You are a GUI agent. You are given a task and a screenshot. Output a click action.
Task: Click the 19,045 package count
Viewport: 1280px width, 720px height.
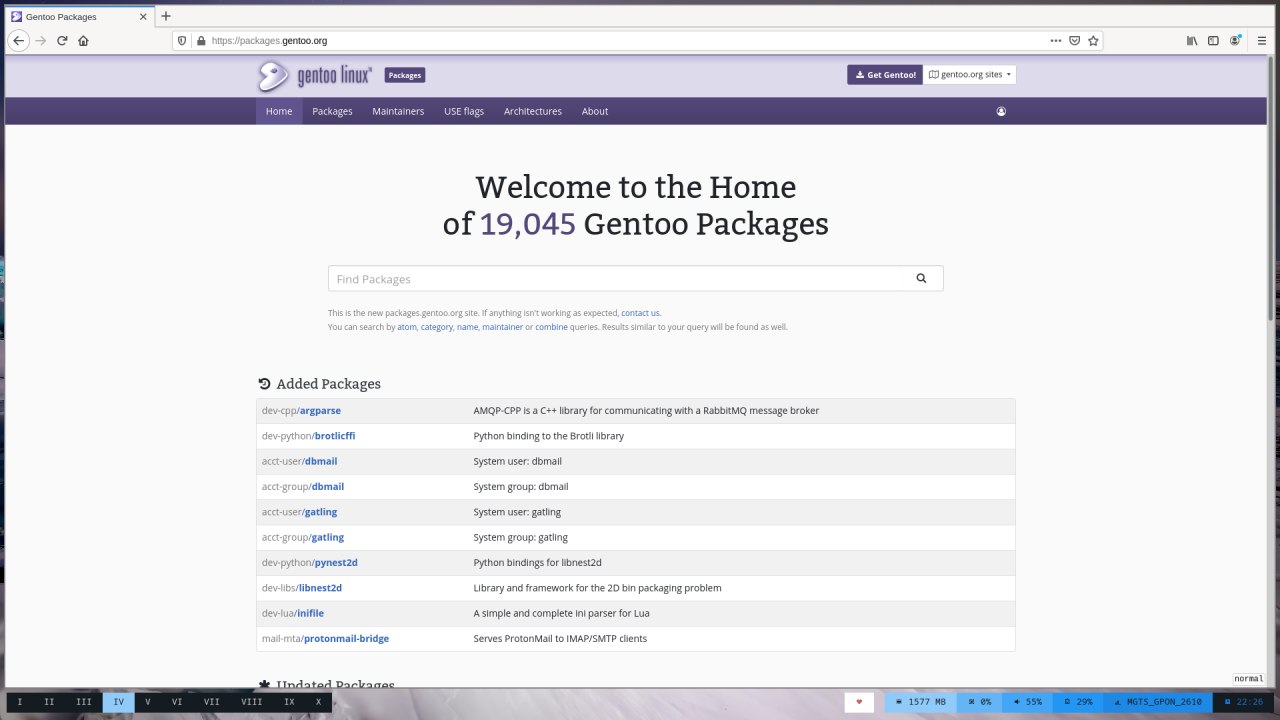(x=528, y=224)
